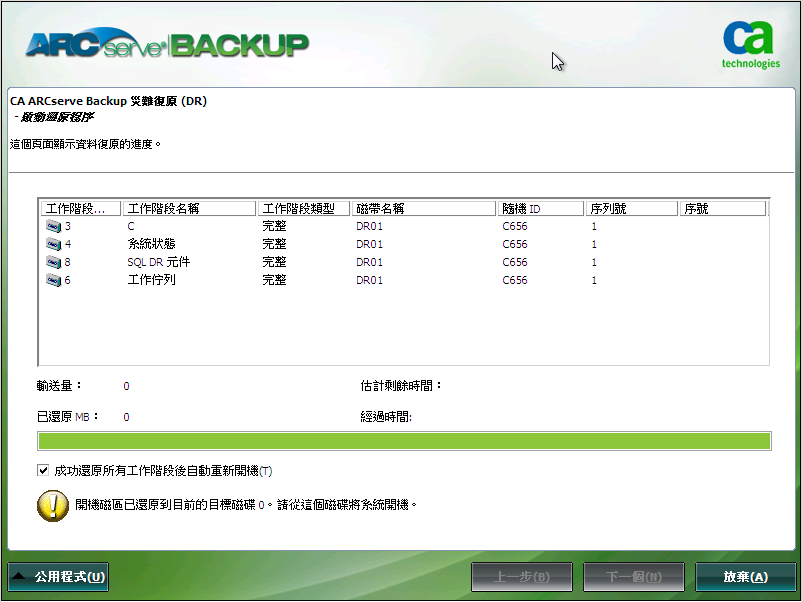Open the 公用程式(U) utilities menu
Viewport: 803px width, 602px height.
(x=58, y=577)
